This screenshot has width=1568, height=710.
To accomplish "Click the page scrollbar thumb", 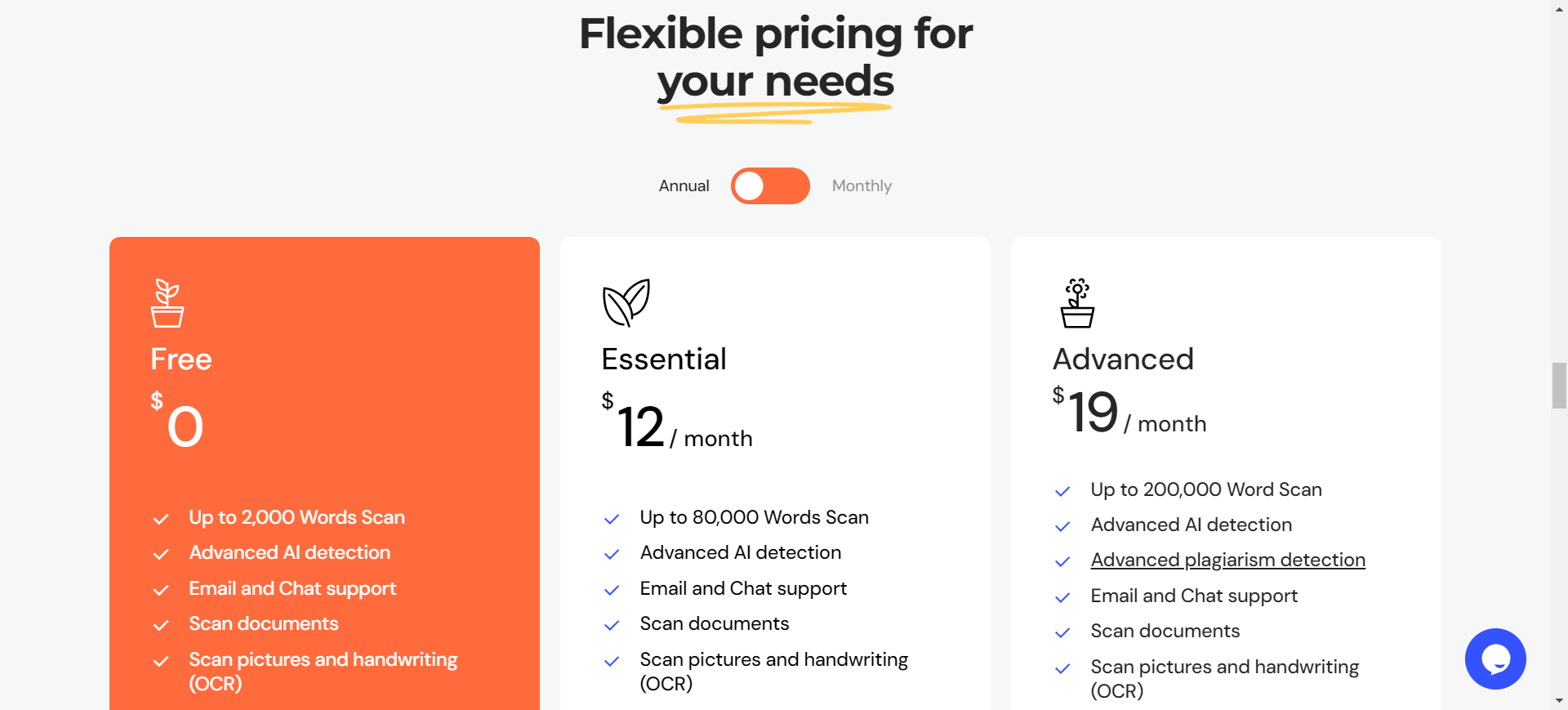I will (x=1559, y=386).
